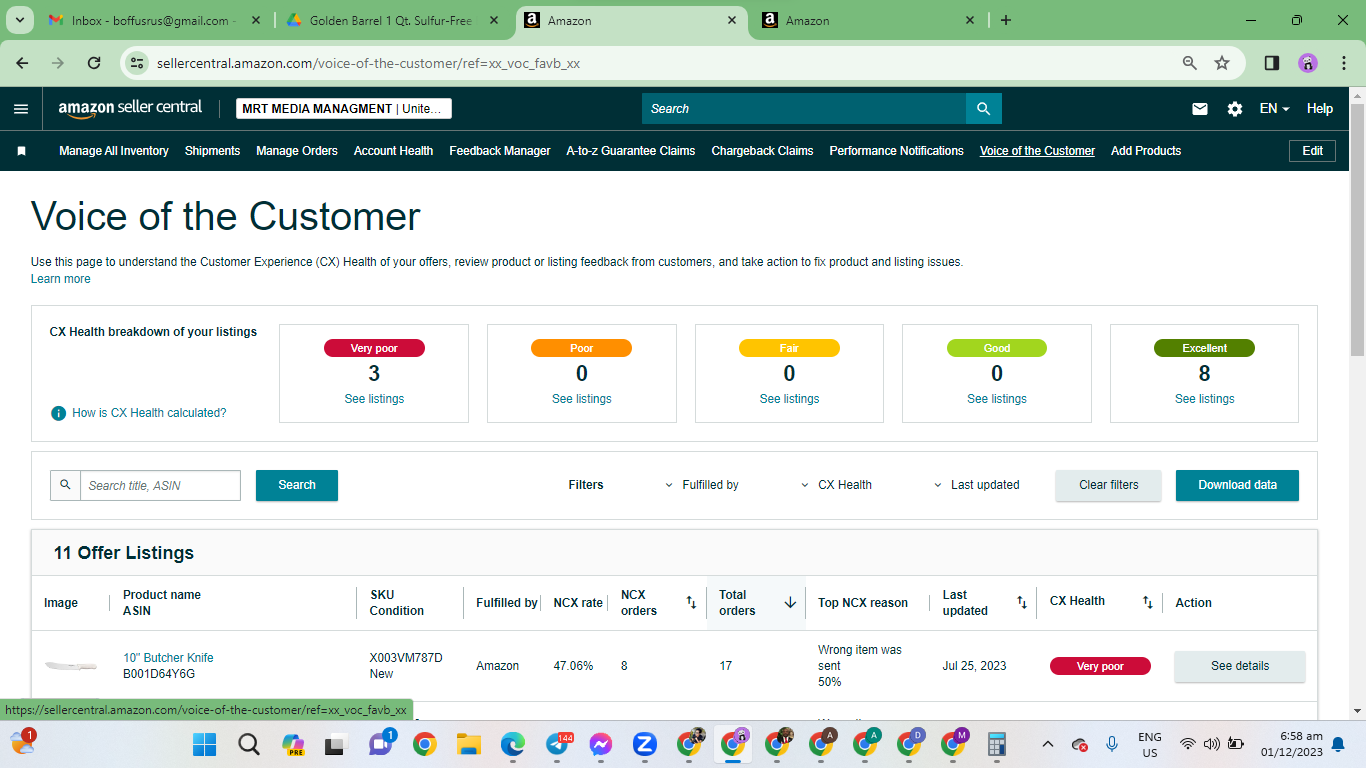
Task: Go to Add Products
Action: 1146,151
